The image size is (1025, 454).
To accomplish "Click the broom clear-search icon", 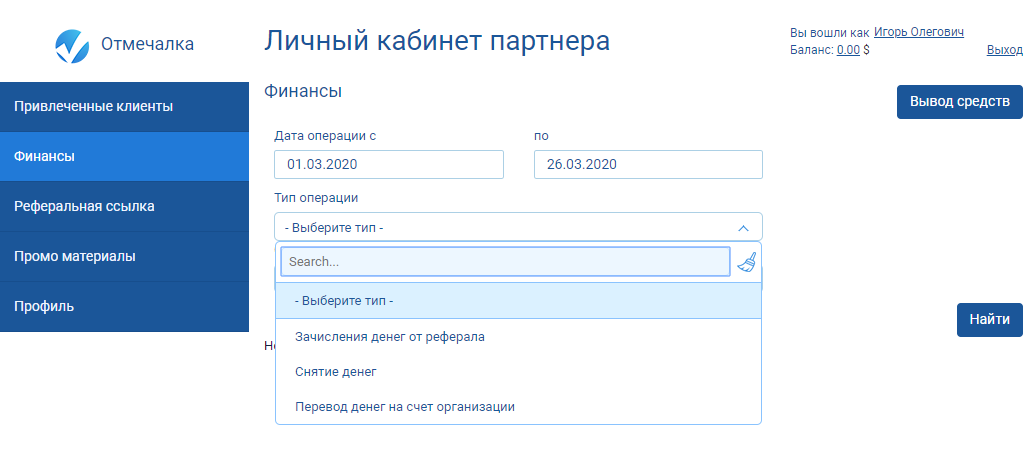I will pos(747,262).
